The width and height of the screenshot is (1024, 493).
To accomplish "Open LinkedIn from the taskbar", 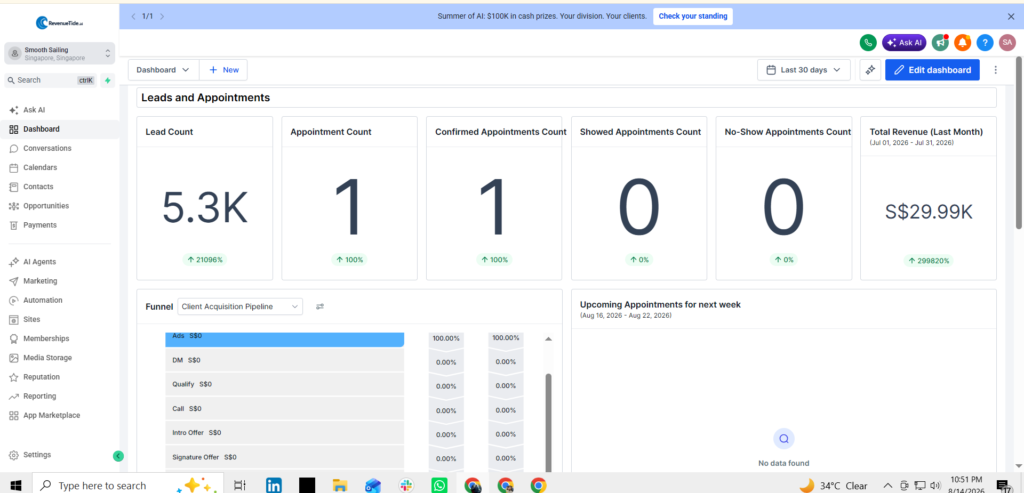I will (274, 485).
